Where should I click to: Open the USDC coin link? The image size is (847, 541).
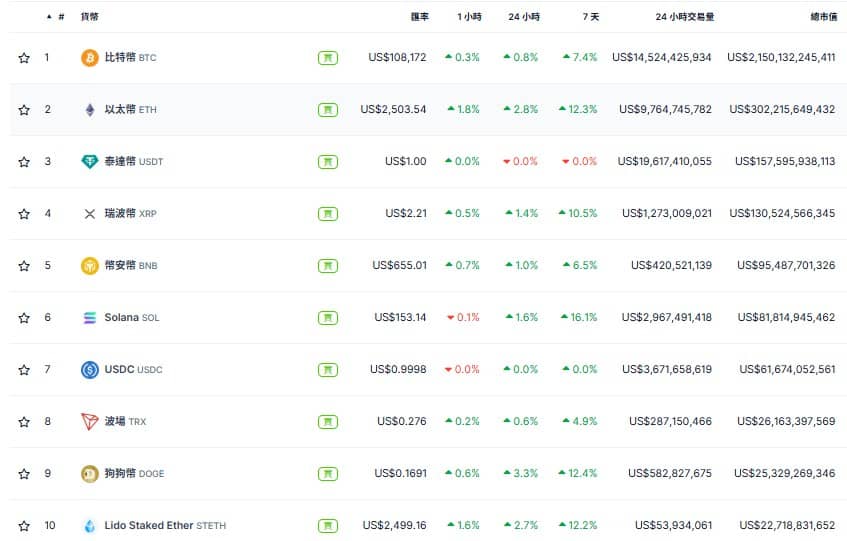click(x=133, y=370)
